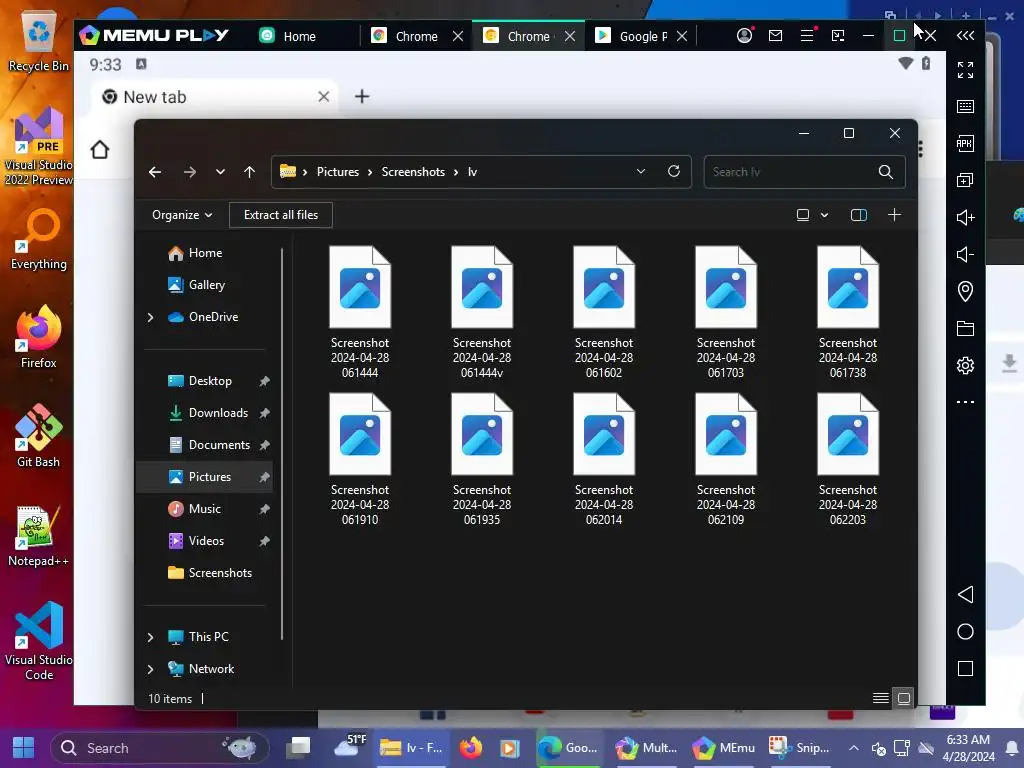Install APK via MEmu sidebar icon

(965, 143)
